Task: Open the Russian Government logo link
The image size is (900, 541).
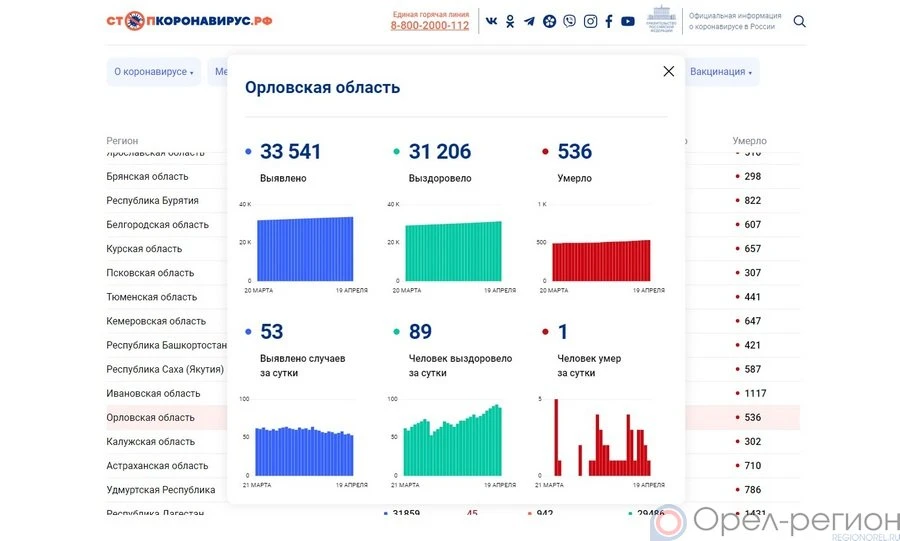Action: pos(660,20)
